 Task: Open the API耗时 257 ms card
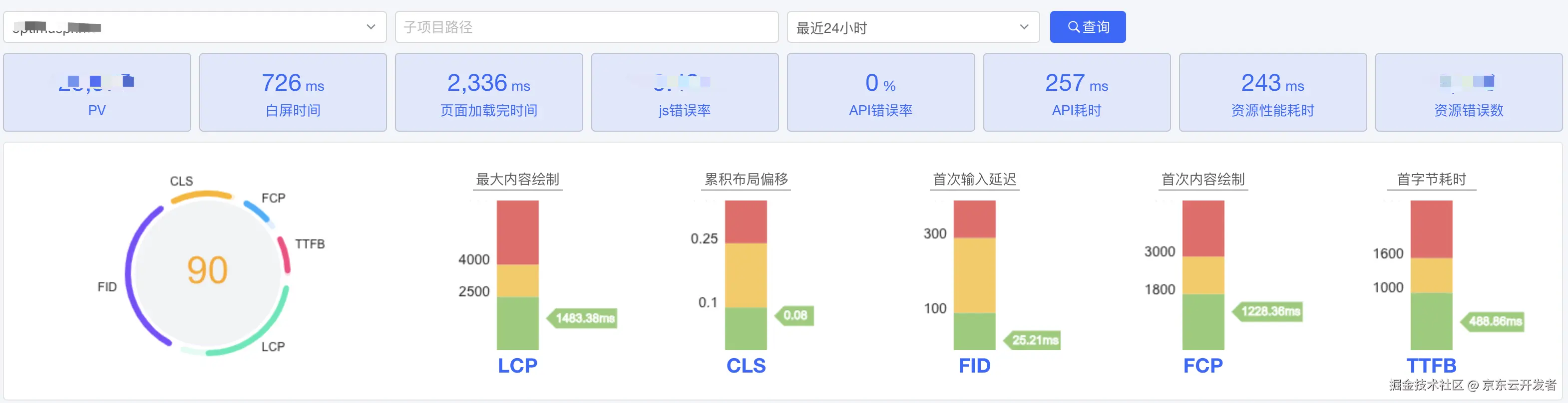(x=1077, y=92)
